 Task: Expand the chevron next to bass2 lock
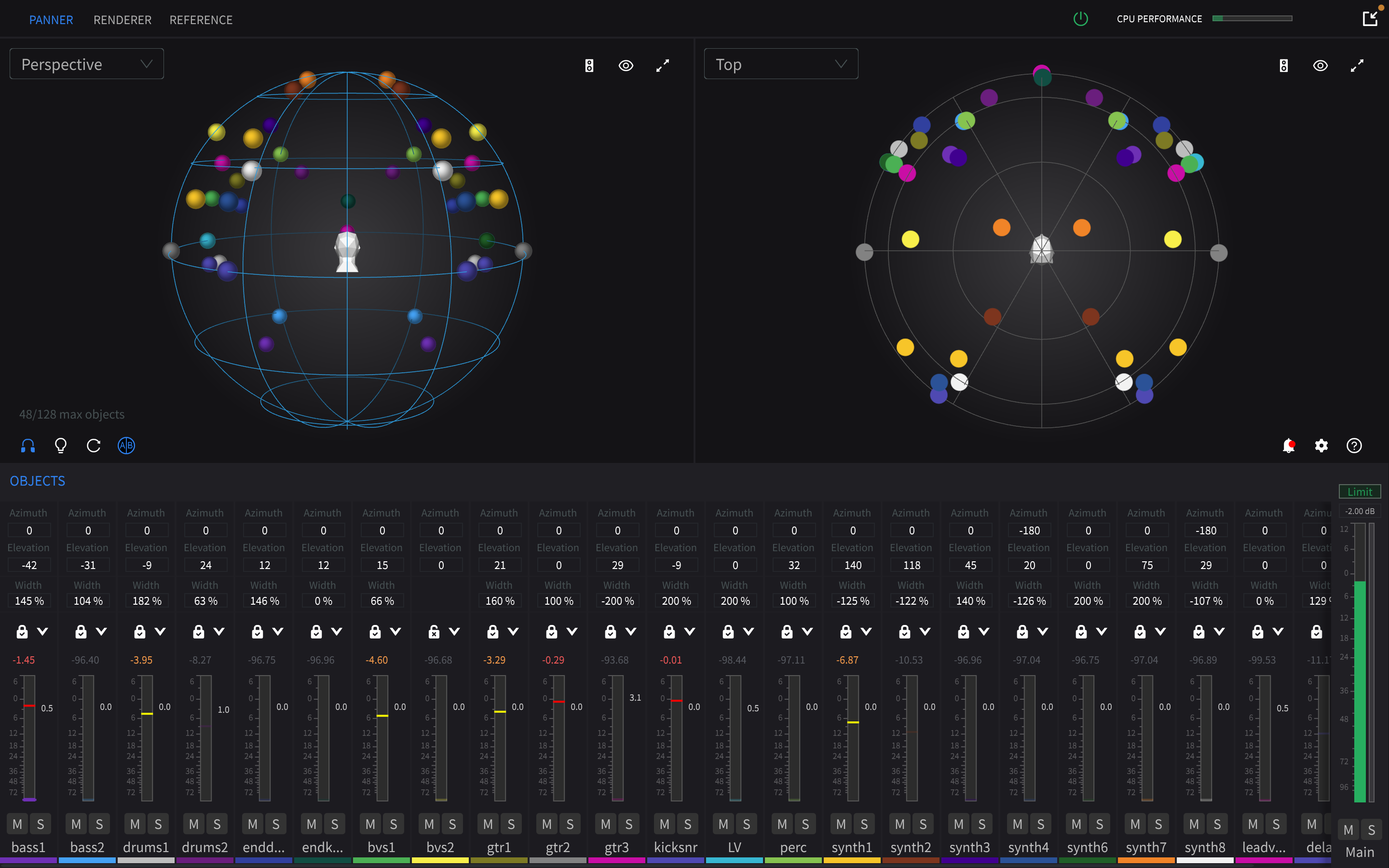pyautogui.click(x=102, y=632)
